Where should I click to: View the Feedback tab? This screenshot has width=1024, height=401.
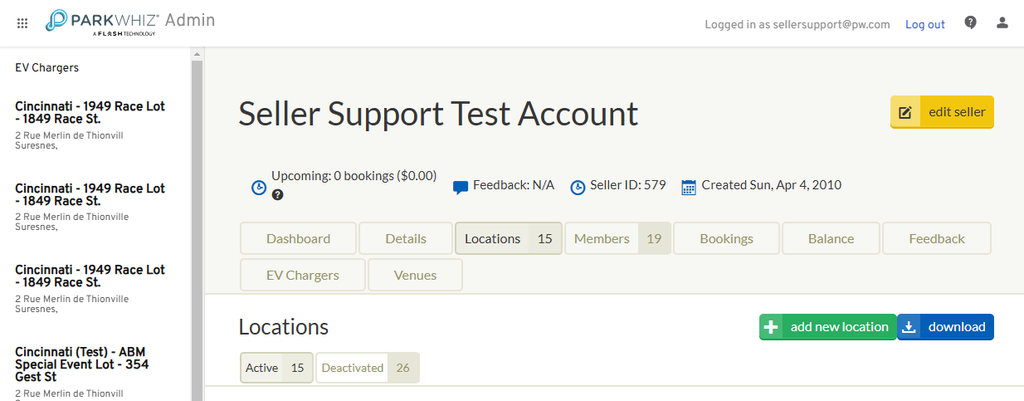[936, 238]
